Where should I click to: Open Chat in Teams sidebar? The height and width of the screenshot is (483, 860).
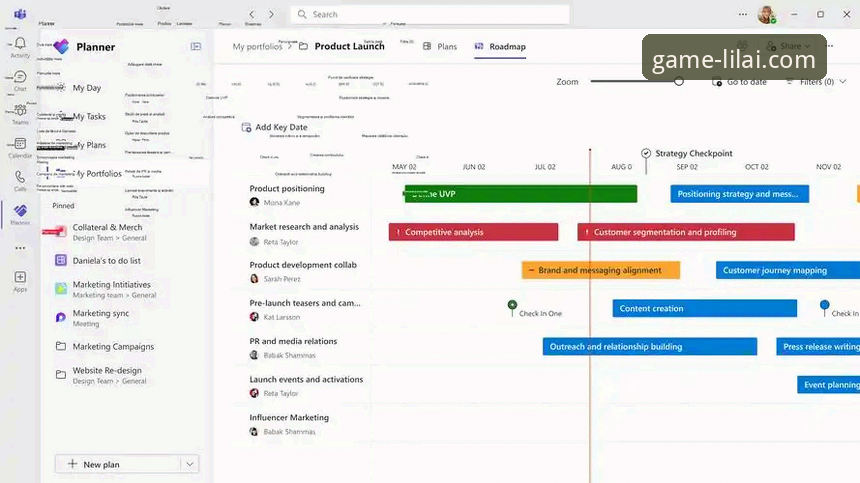click(x=20, y=81)
